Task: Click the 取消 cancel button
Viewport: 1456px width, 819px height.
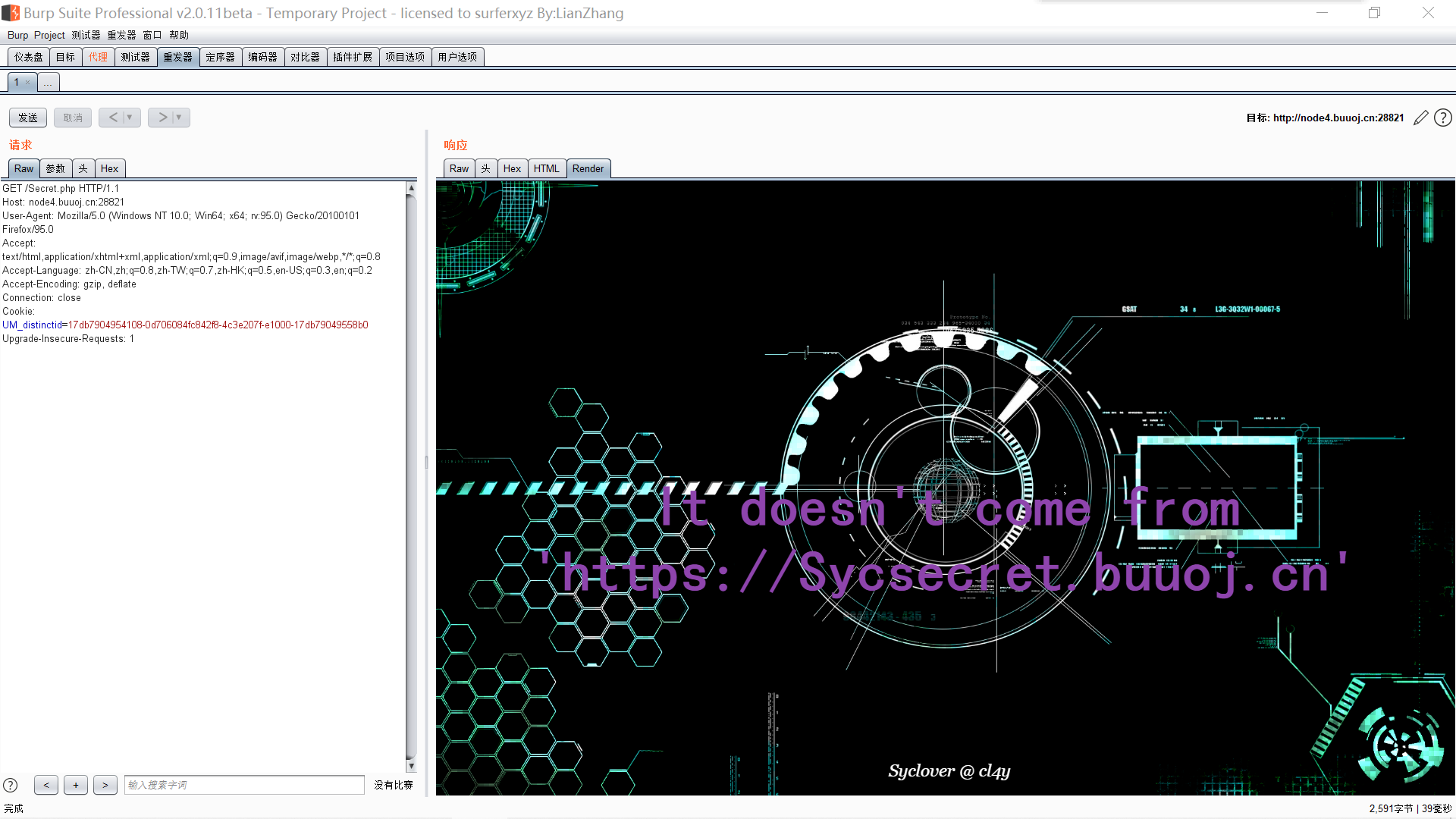Action: pos(73,118)
